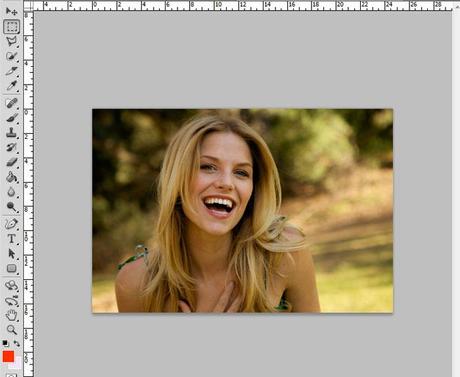
Task: Open the red foreground color swatch
Action: 8,356
